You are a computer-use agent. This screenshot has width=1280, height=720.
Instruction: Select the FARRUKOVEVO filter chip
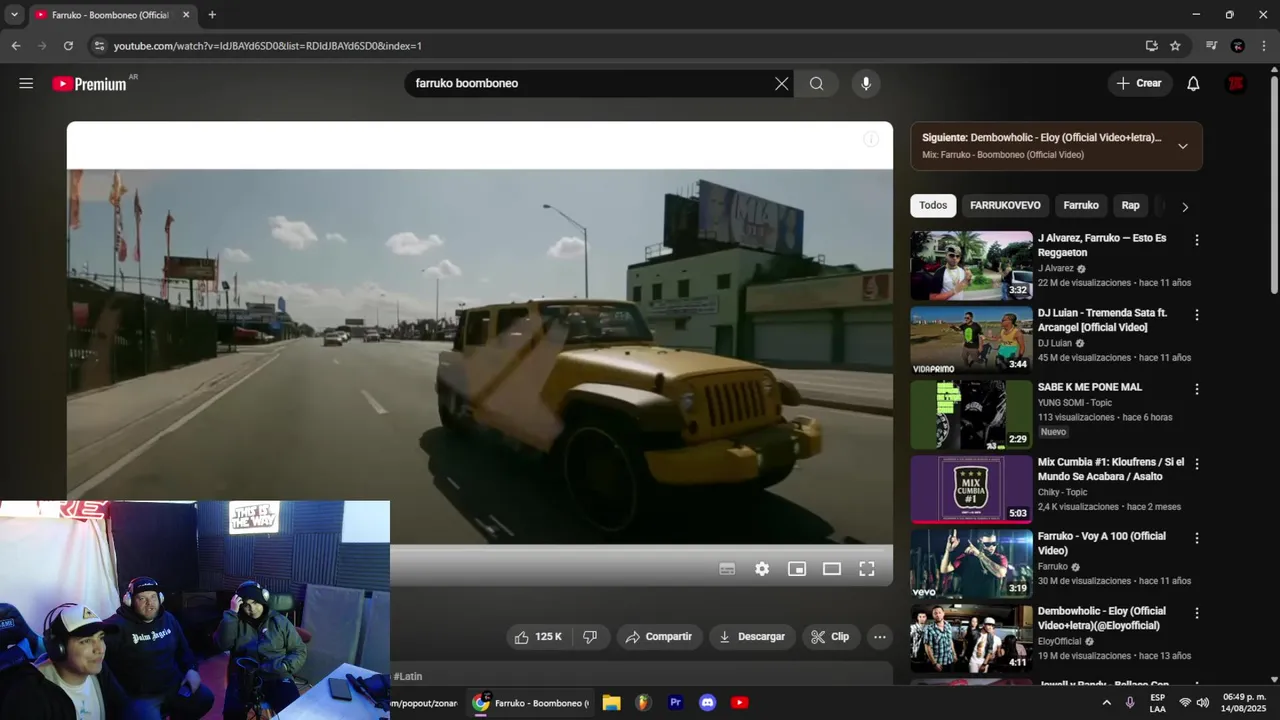[x=1005, y=206]
